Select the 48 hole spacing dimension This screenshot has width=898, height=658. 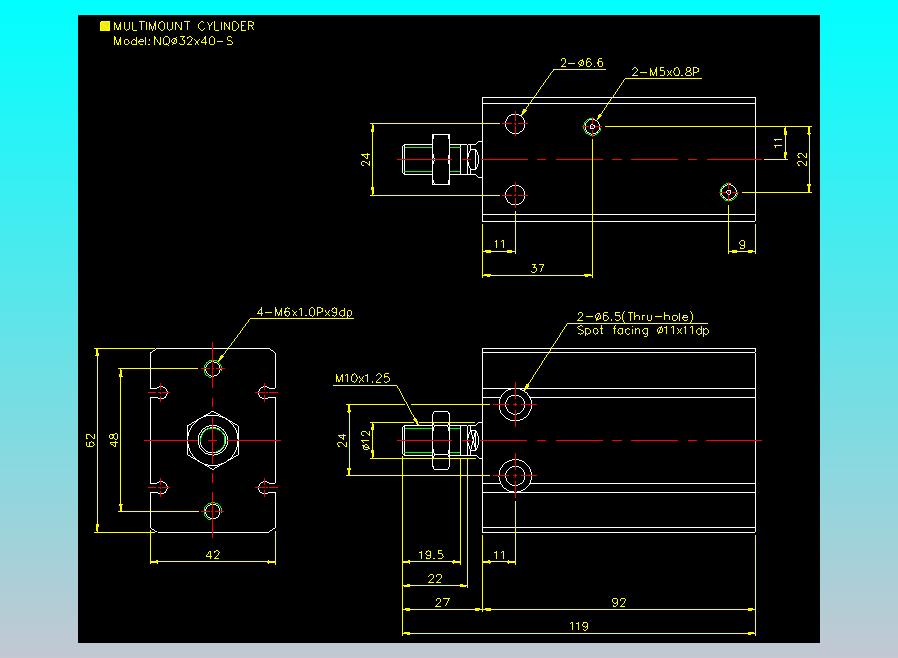pyautogui.click(x=114, y=440)
